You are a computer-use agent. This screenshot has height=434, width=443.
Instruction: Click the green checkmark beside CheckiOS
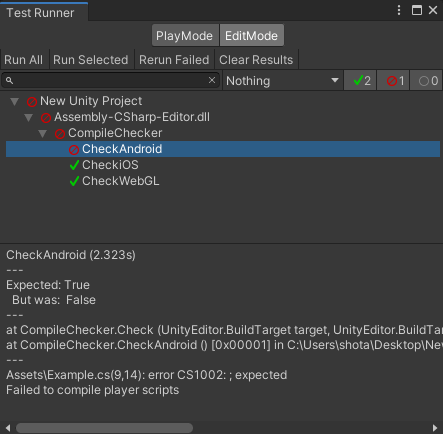74,165
